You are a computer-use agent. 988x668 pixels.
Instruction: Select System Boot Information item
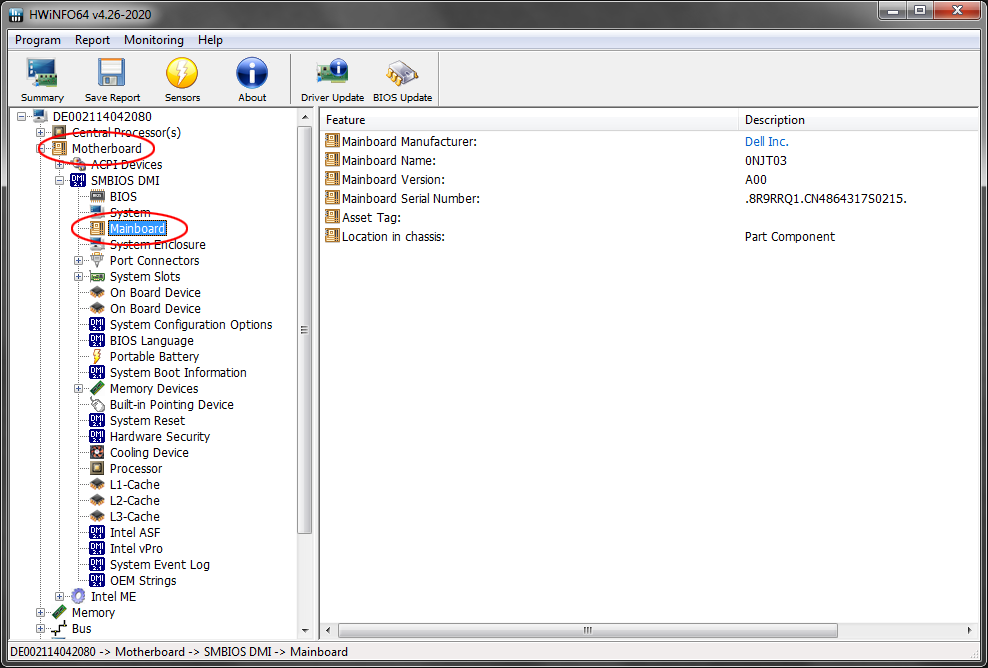(178, 373)
